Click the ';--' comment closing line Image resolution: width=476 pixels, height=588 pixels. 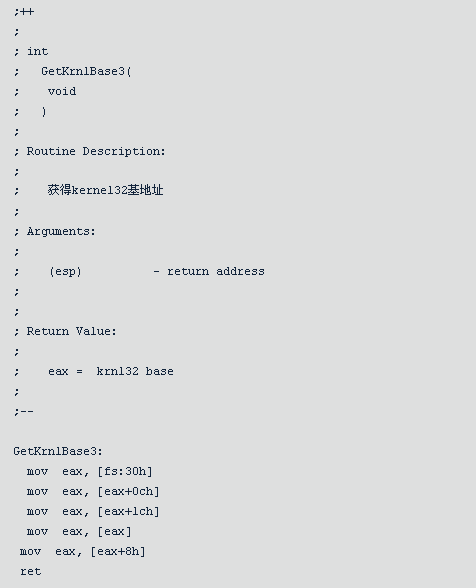tap(24, 411)
